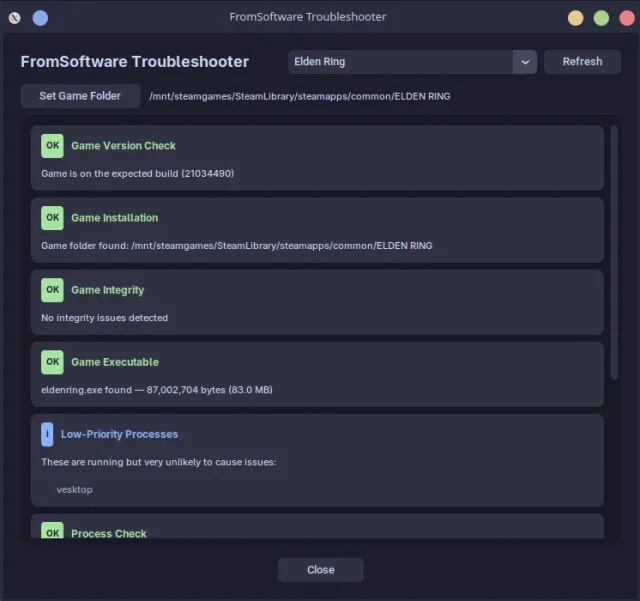Click the 'FromSoftware Troubleshooter' main heading
The image size is (640, 601).
point(135,62)
